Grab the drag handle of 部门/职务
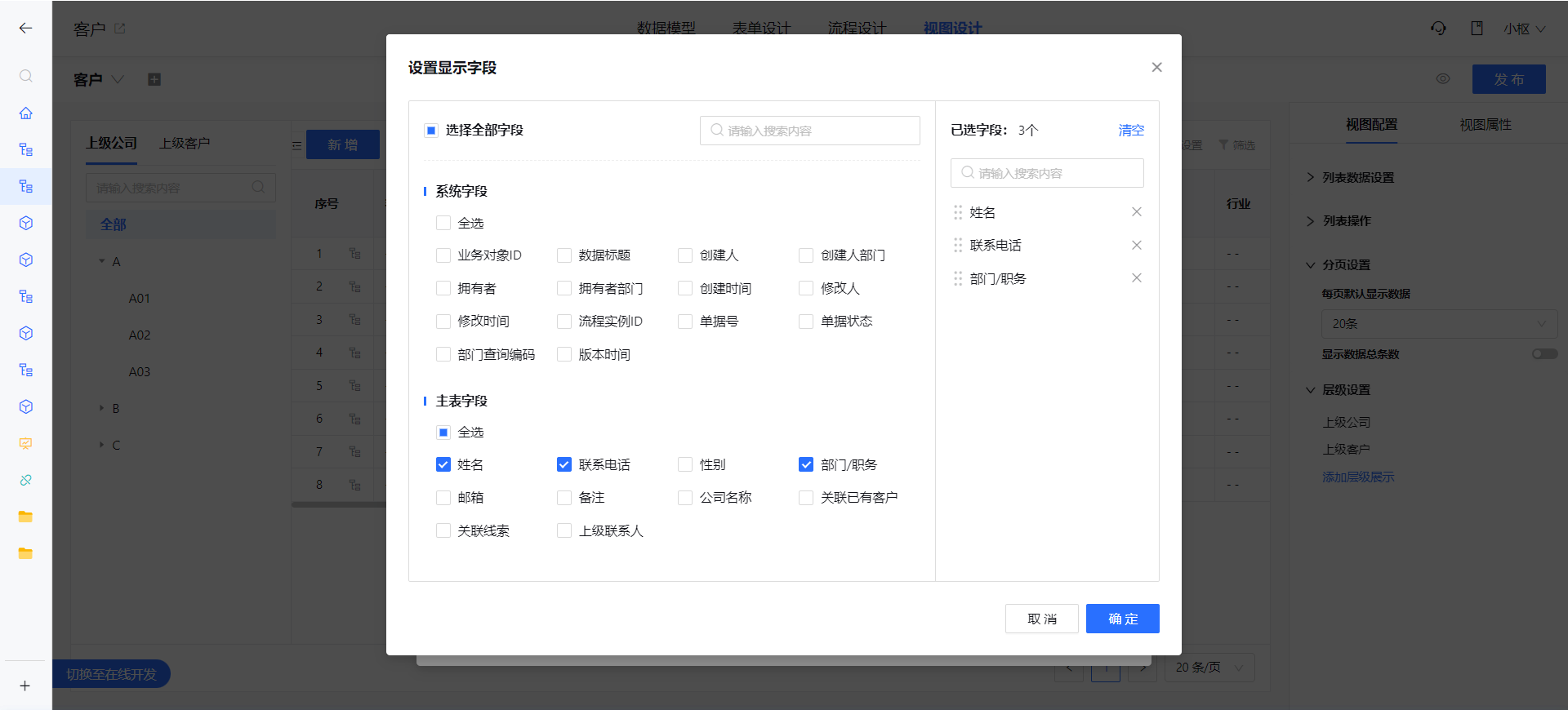Viewport: 1568px width, 710px height. point(958,278)
